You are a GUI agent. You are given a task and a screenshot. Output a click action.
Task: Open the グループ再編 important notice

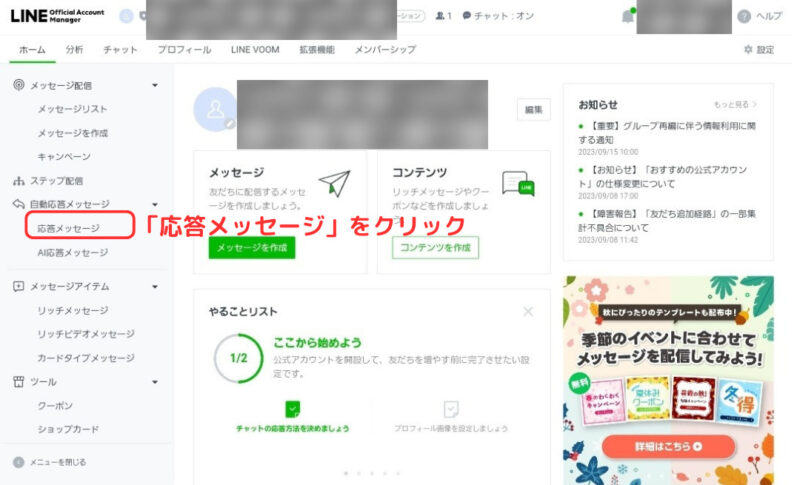667,133
